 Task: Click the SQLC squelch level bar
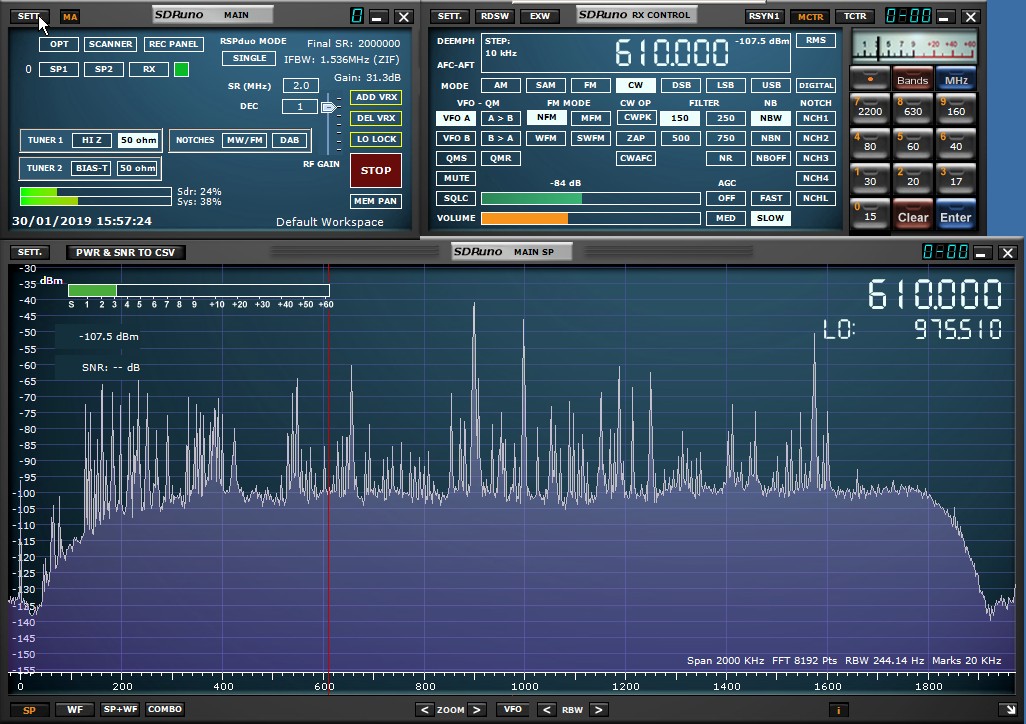point(591,198)
